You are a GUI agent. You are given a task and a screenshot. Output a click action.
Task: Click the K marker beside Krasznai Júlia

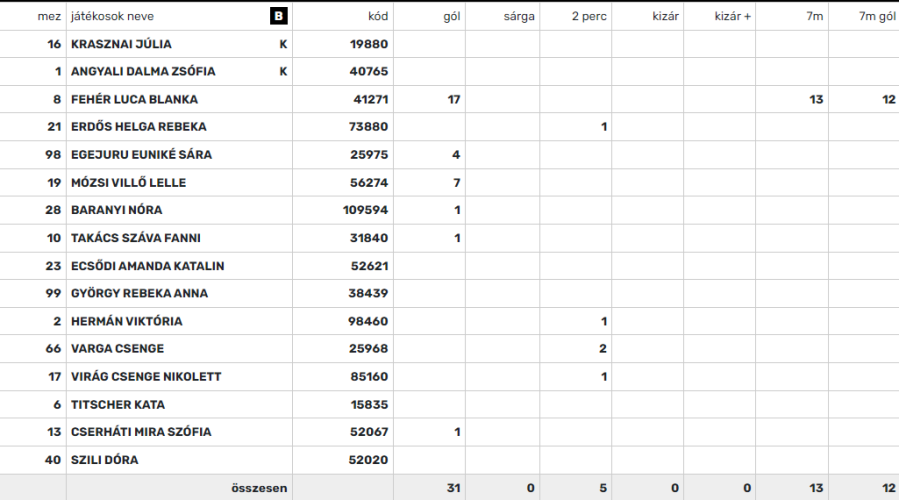pos(283,44)
